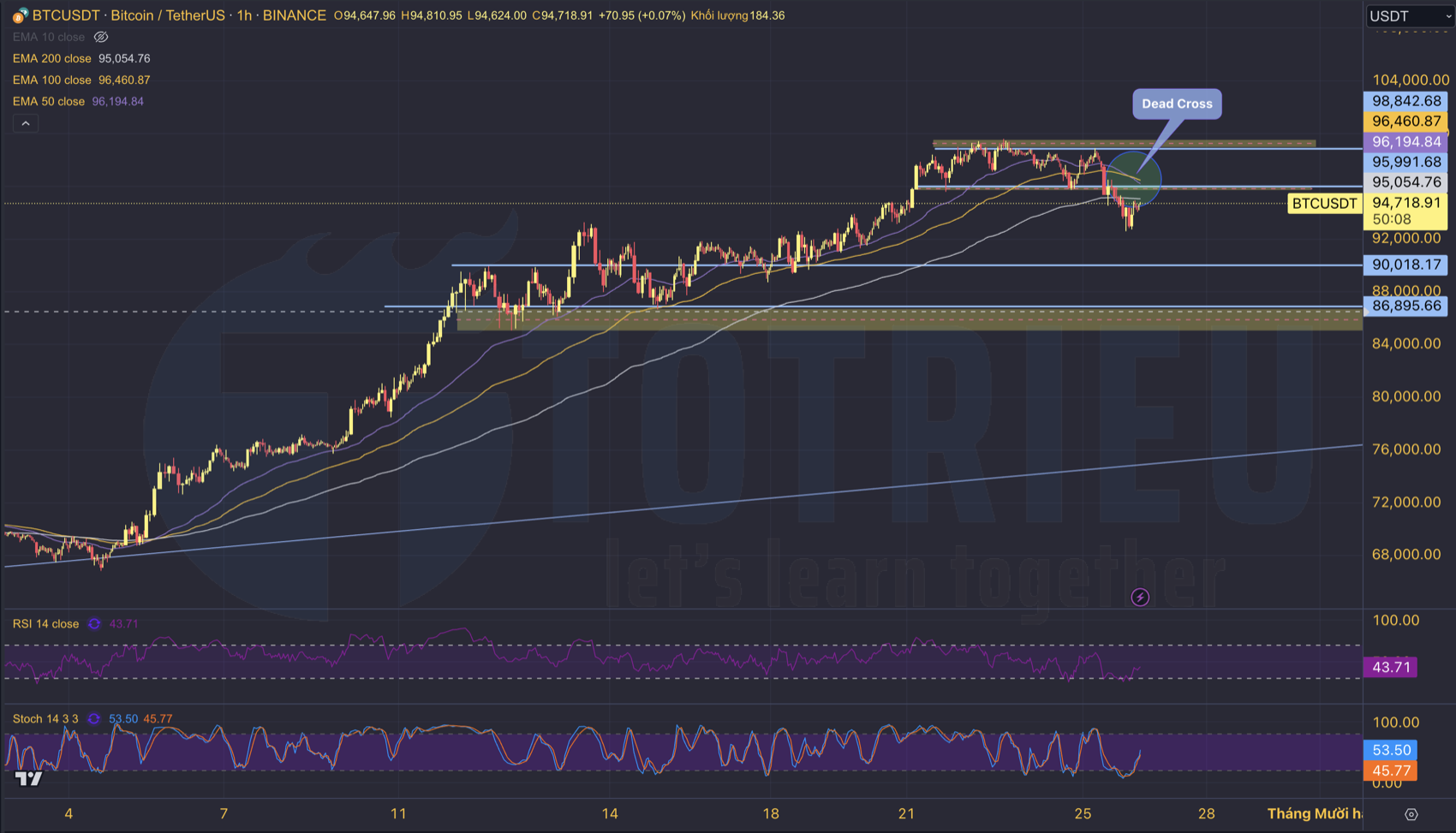Click the 104,000.00 price axis label
Viewport: 1456px width, 833px height.
click(1411, 80)
